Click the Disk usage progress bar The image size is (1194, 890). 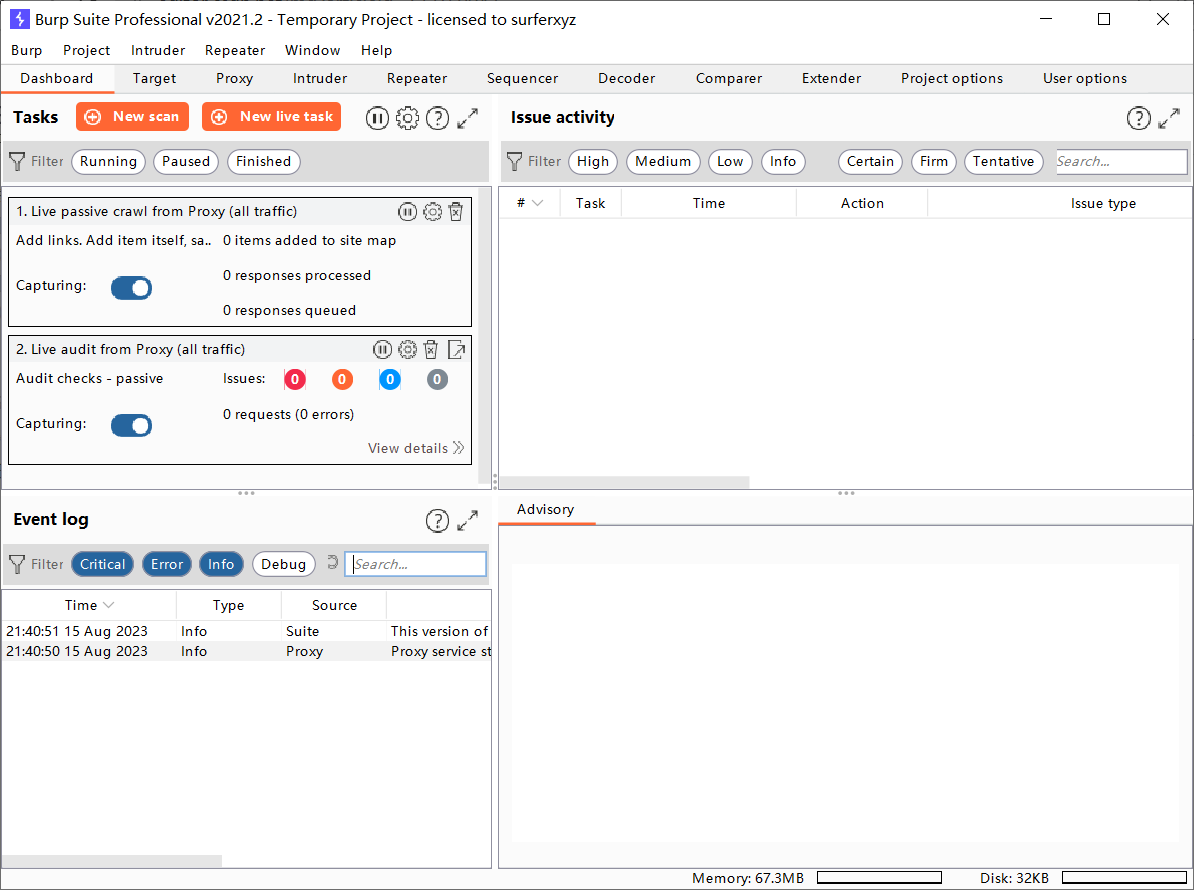pyautogui.click(x=1124, y=878)
